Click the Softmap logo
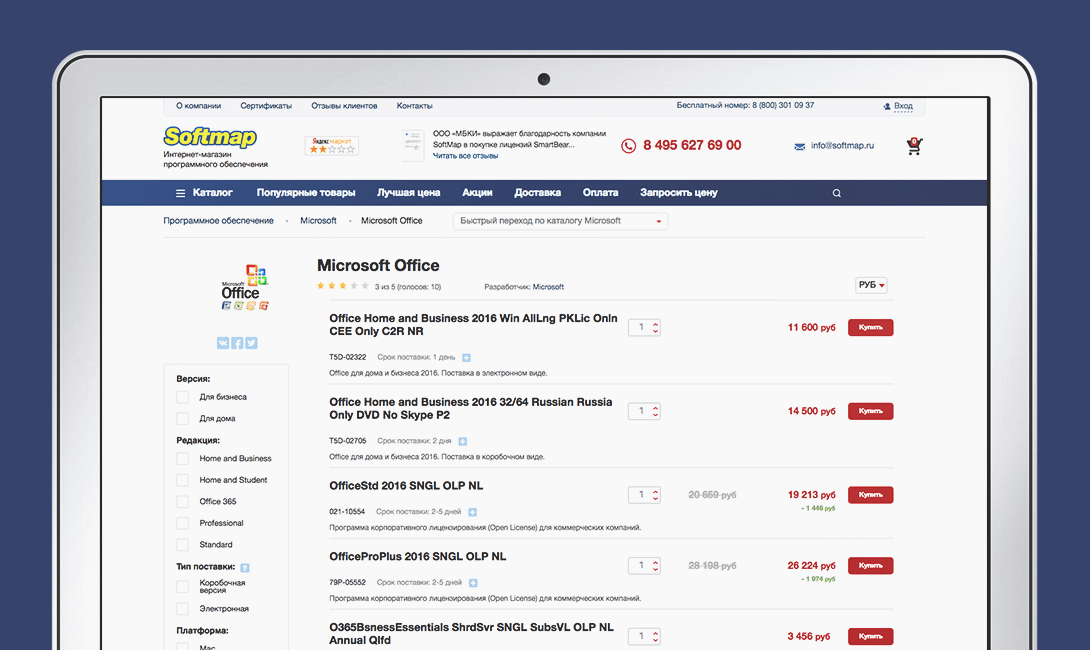The height and width of the screenshot is (650, 1090). tap(210, 137)
